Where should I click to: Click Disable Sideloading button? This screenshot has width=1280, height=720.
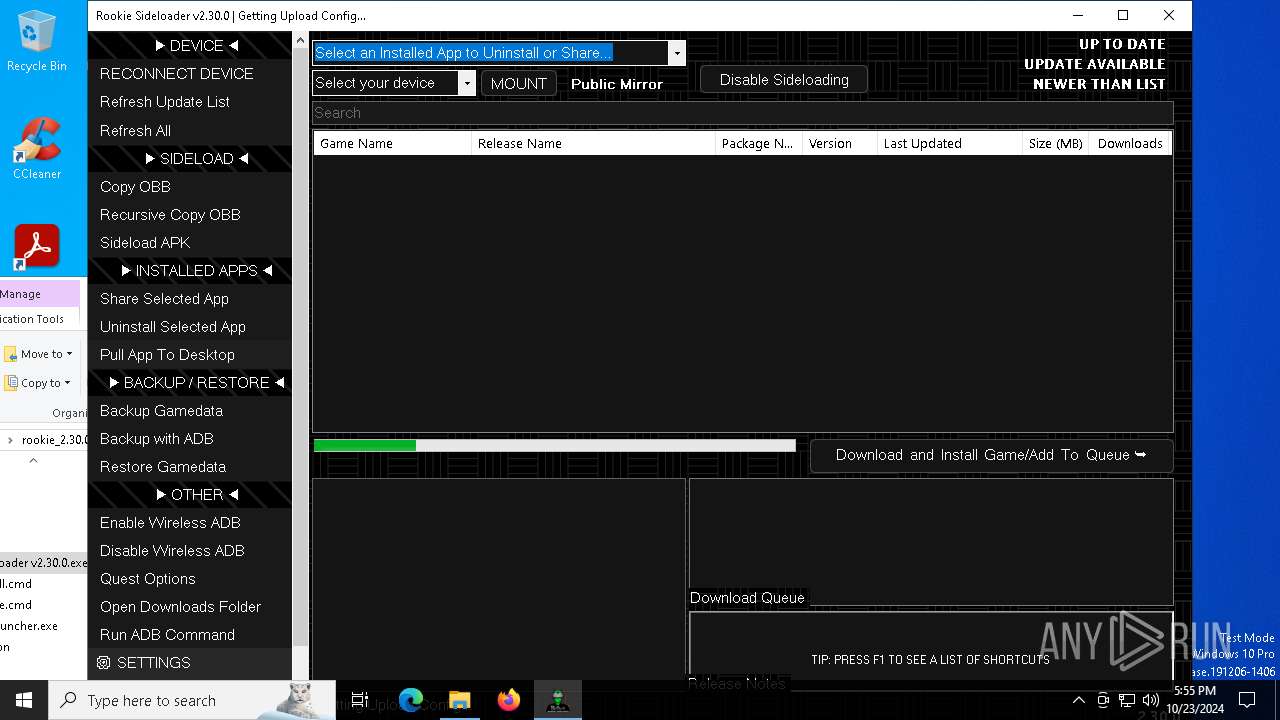coord(784,80)
